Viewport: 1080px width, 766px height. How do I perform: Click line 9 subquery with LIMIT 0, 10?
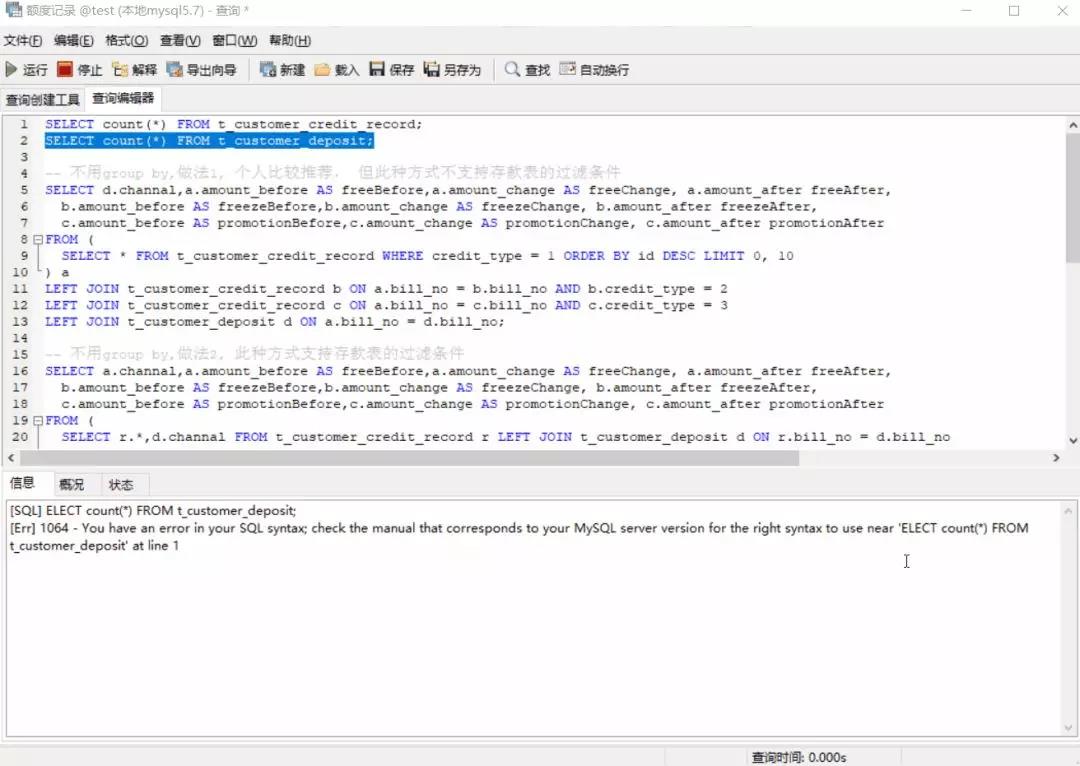(427, 256)
